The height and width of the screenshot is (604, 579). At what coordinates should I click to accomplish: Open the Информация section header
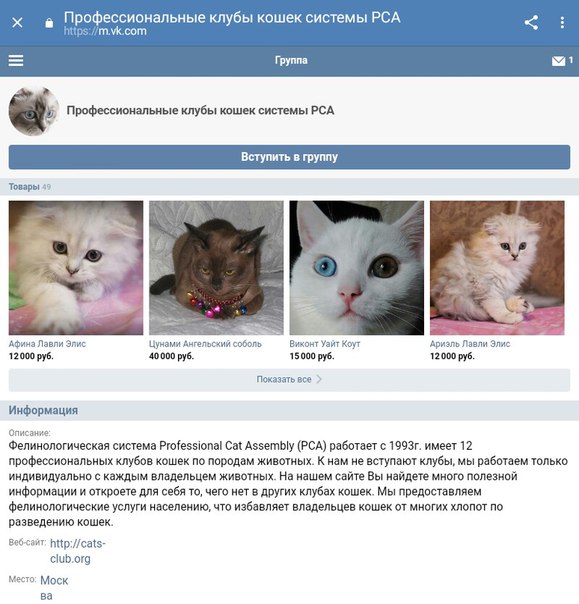(x=43, y=410)
